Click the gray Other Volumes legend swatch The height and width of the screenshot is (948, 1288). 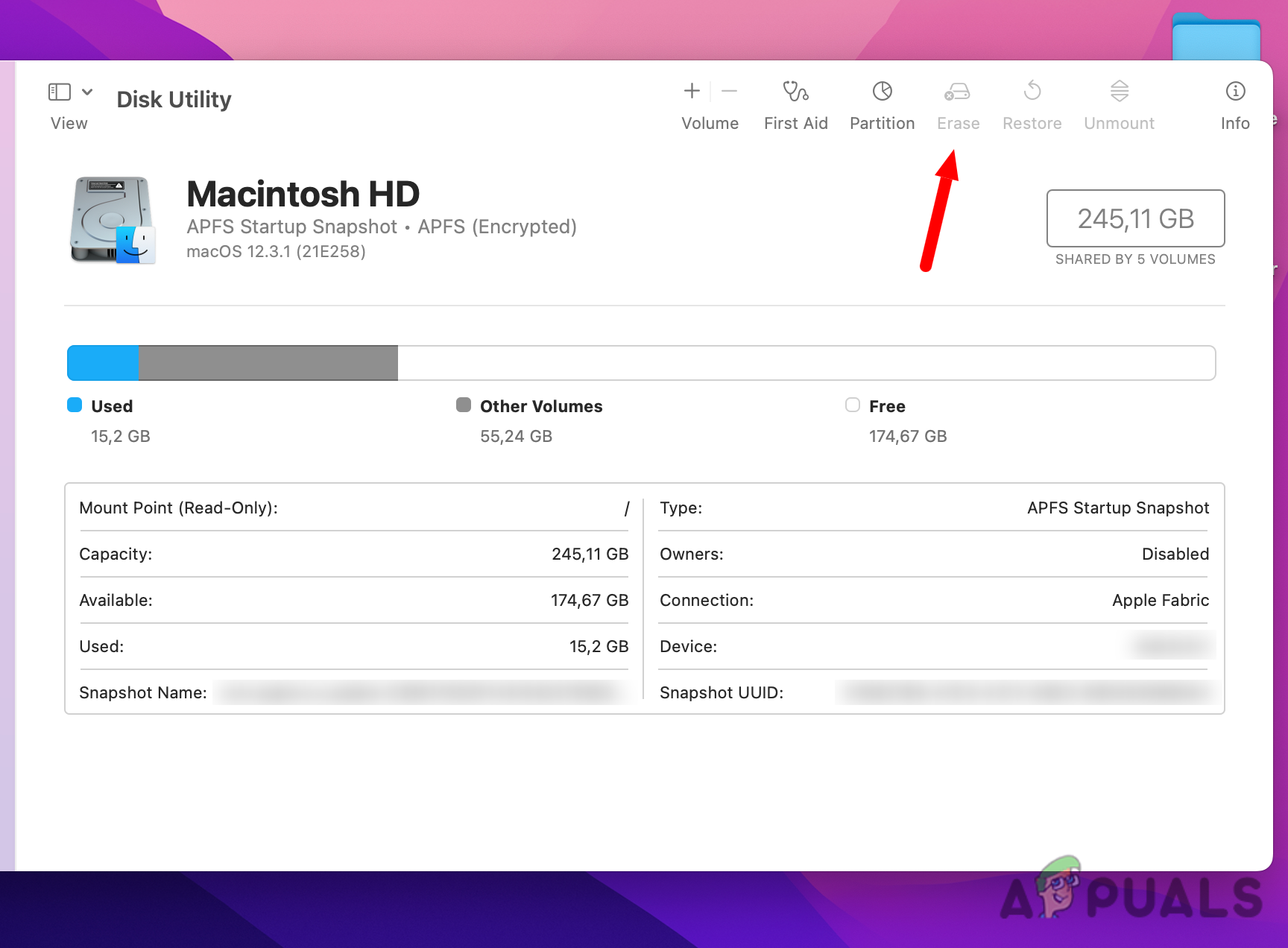(x=464, y=405)
